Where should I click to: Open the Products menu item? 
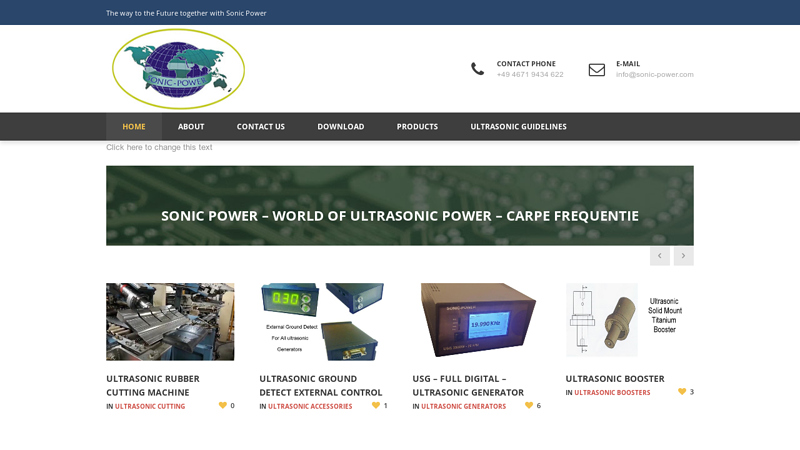(417, 127)
